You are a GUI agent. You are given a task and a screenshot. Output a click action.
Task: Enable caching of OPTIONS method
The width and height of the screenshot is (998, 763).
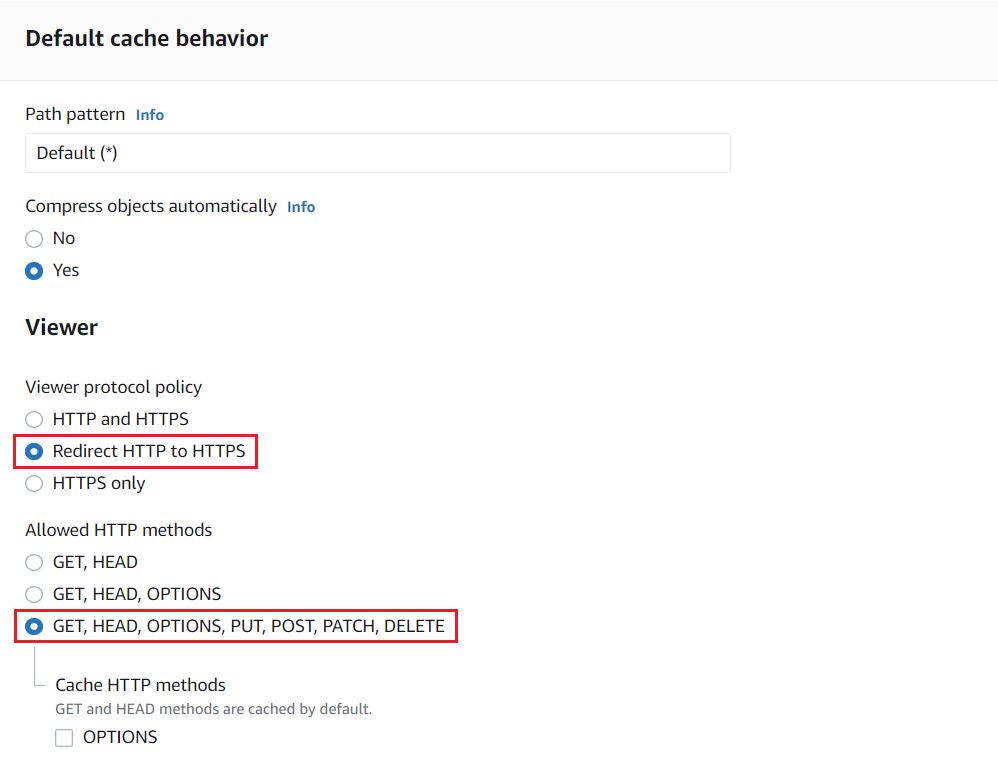[x=64, y=737]
